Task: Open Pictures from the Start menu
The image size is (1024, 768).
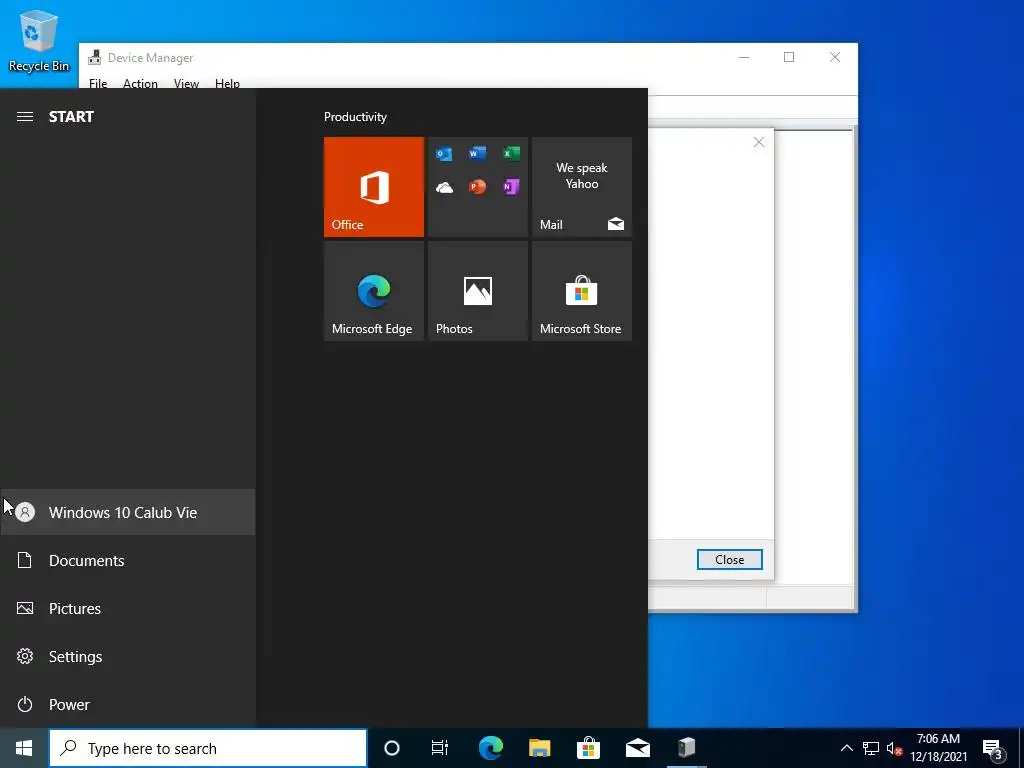Action: pyautogui.click(x=128, y=609)
